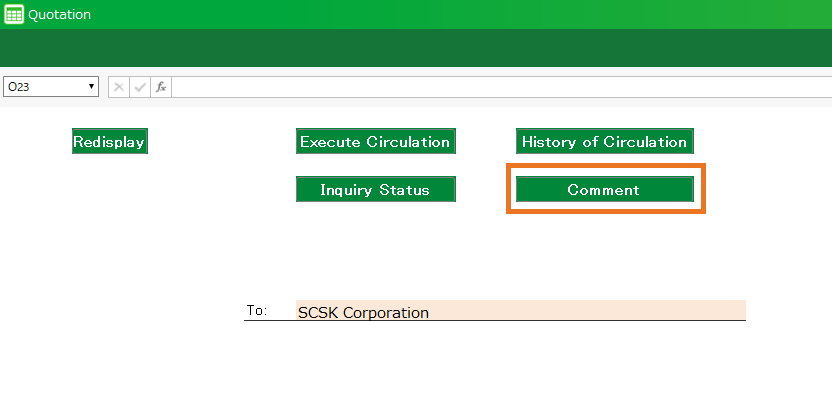
Task: Click blank sheet area directly below Redisplay button
Action: [110, 200]
